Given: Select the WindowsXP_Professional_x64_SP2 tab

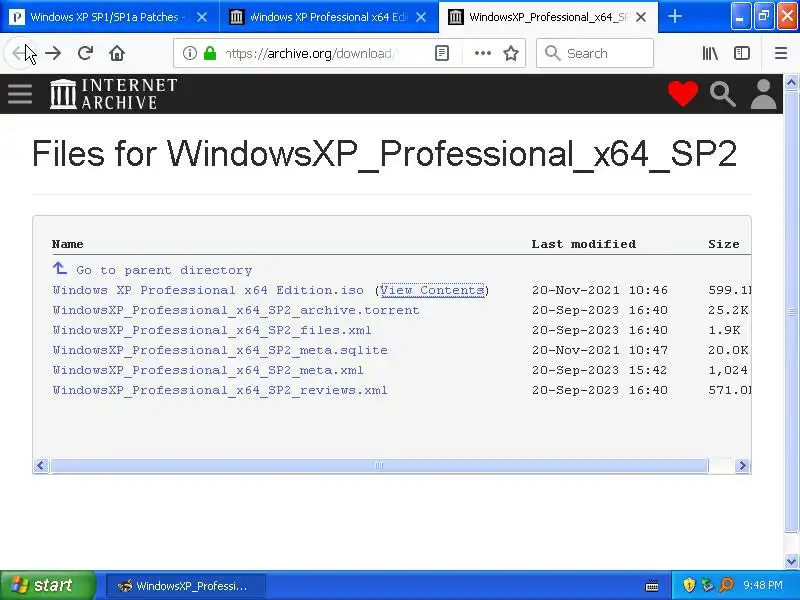Looking at the screenshot, I should click(548, 17).
